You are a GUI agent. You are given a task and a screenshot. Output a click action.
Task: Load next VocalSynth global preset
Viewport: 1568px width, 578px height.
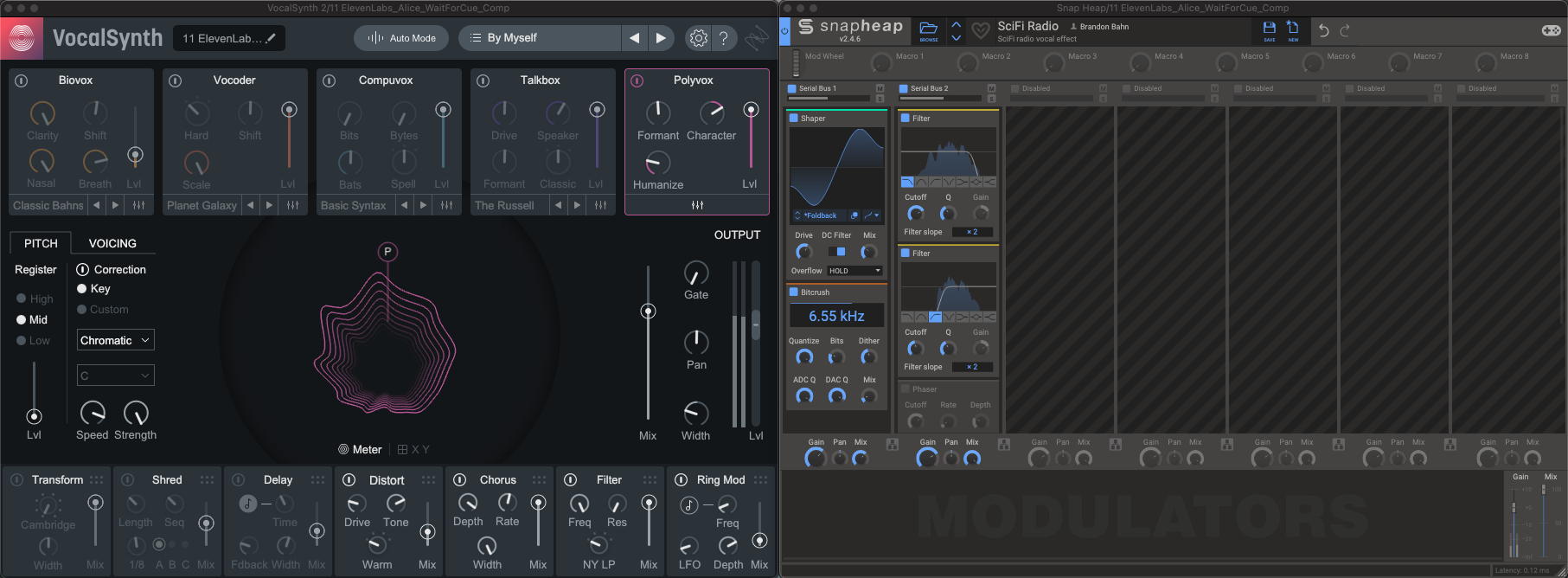[x=661, y=38]
